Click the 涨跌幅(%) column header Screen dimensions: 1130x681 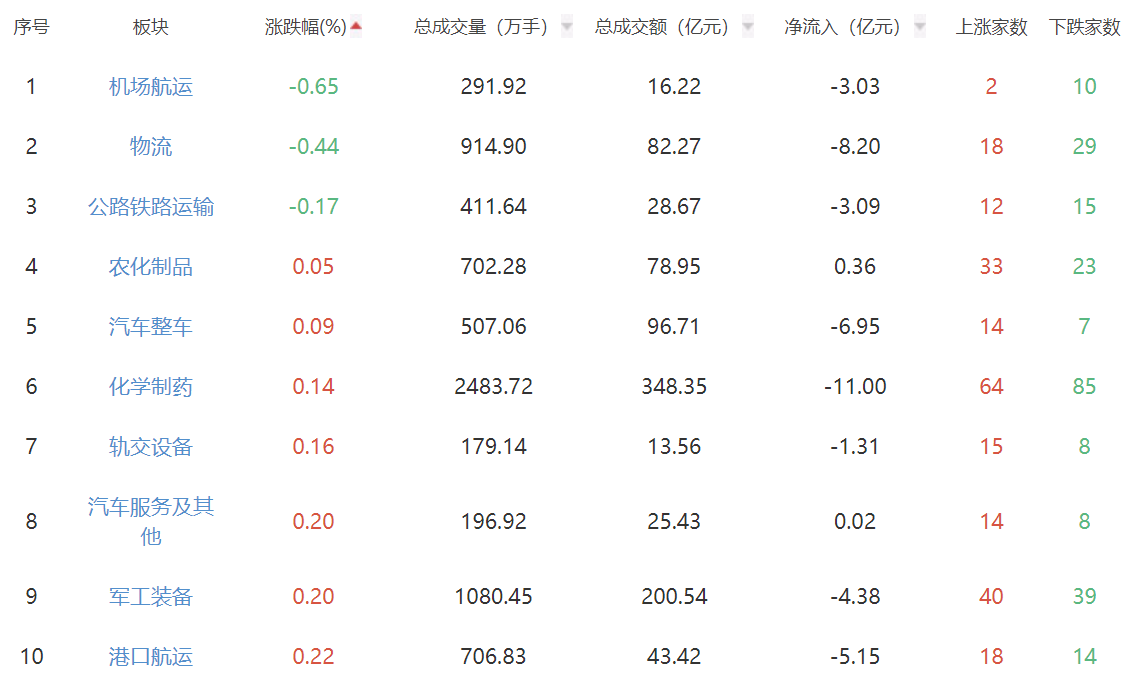pos(305,27)
